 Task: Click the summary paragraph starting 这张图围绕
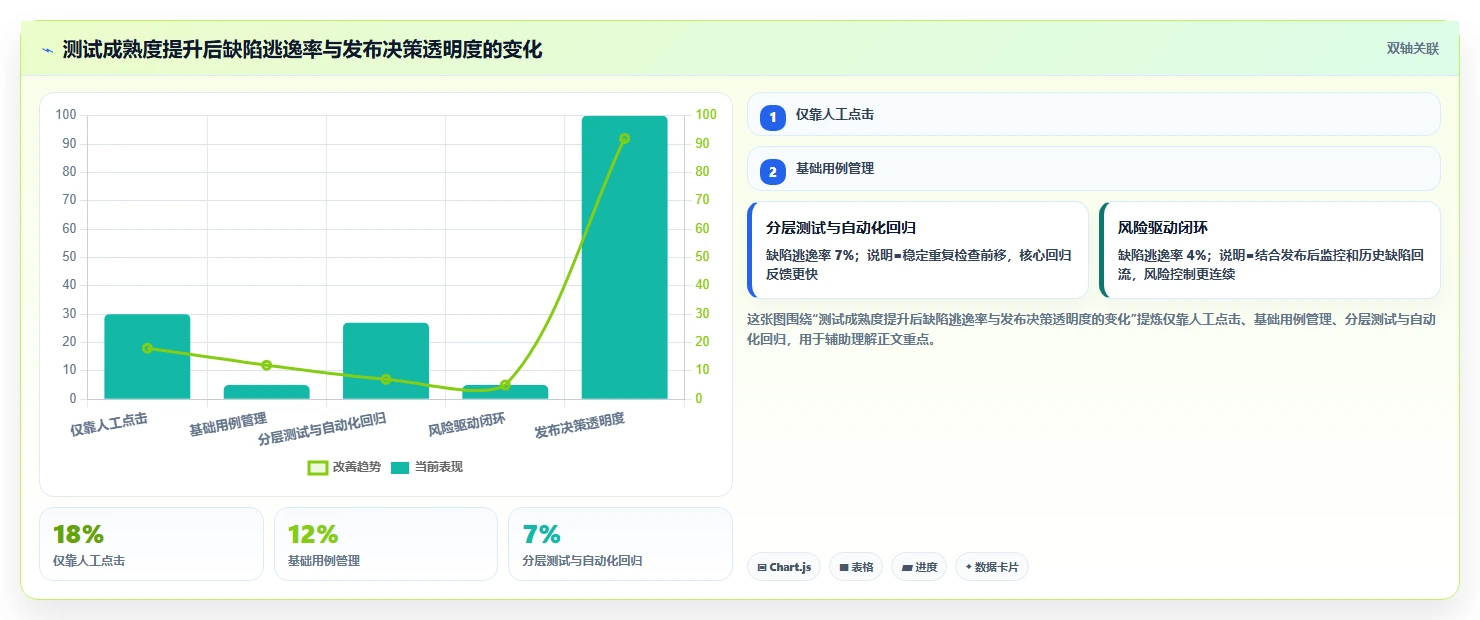tap(1092, 329)
